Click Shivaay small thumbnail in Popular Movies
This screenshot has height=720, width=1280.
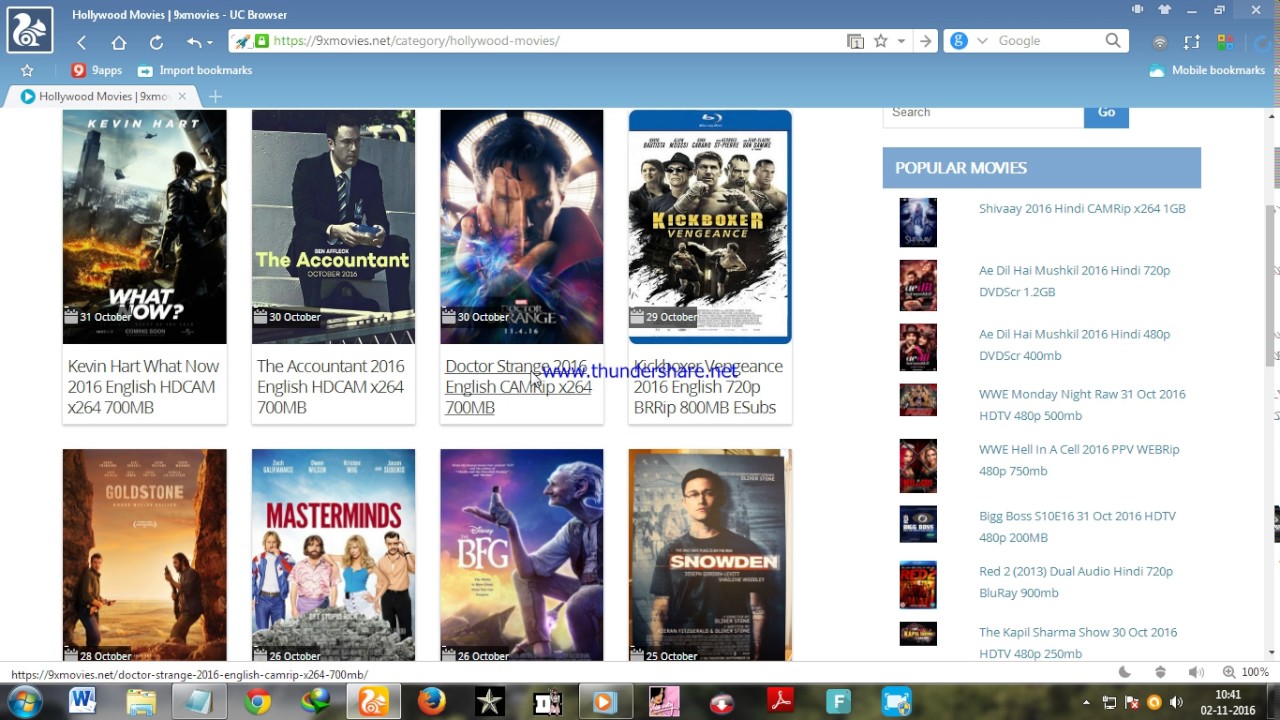pyautogui.click(x=918, y=222)
